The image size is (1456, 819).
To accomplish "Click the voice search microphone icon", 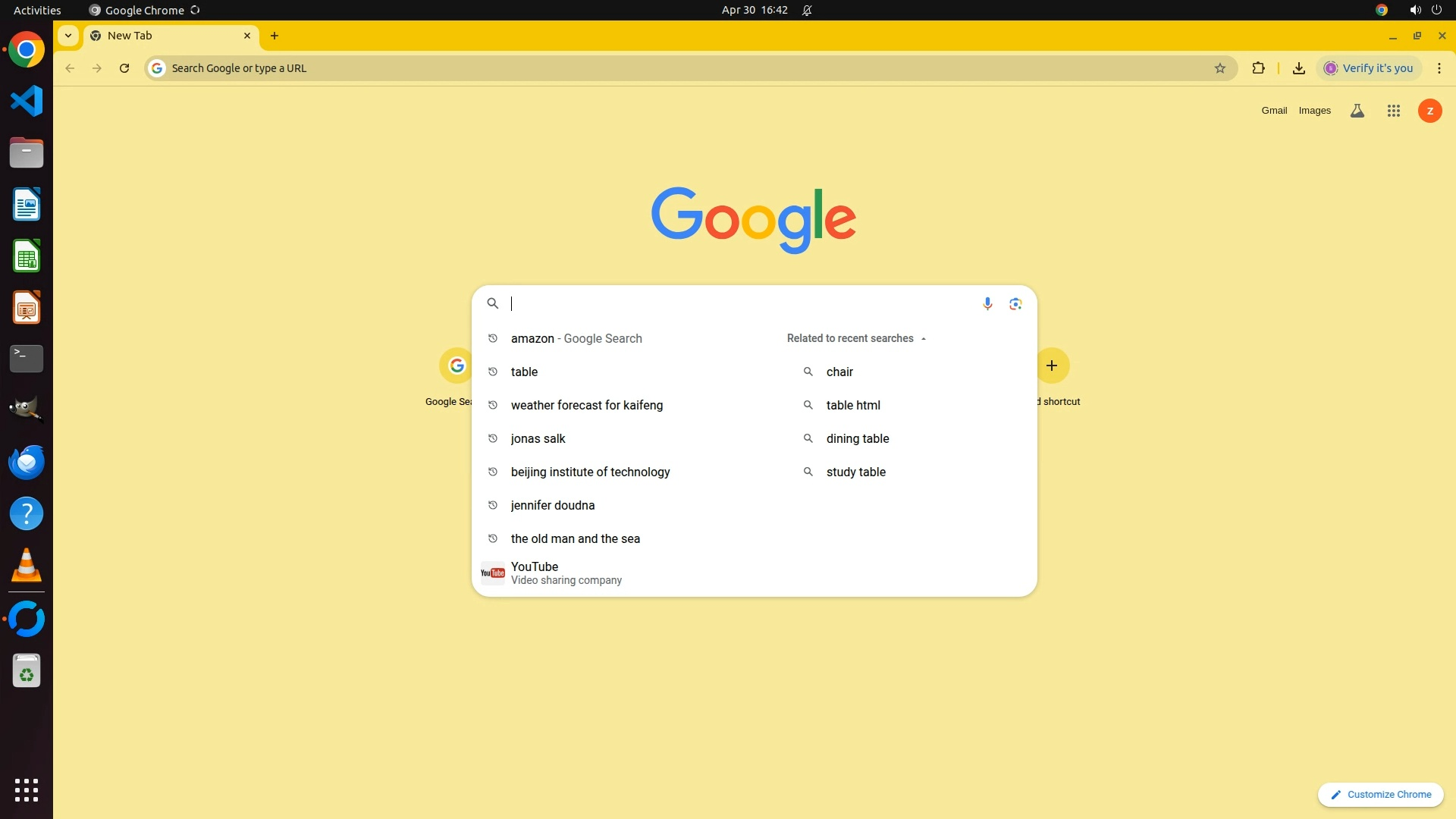I will coord(987,303).
